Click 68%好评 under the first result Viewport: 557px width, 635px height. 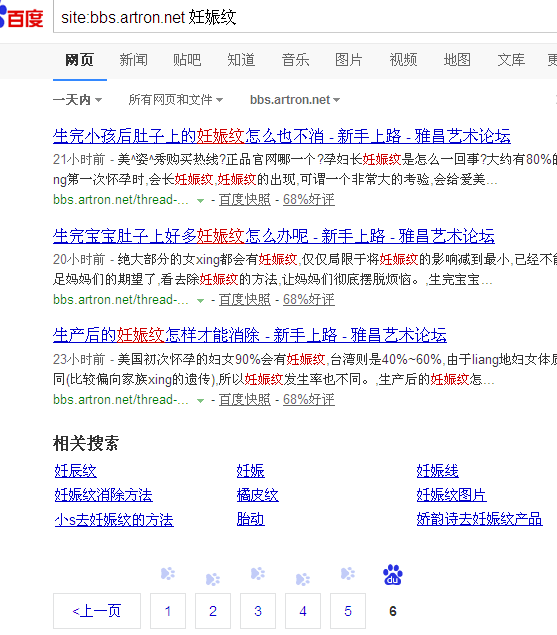coord(309,200)
